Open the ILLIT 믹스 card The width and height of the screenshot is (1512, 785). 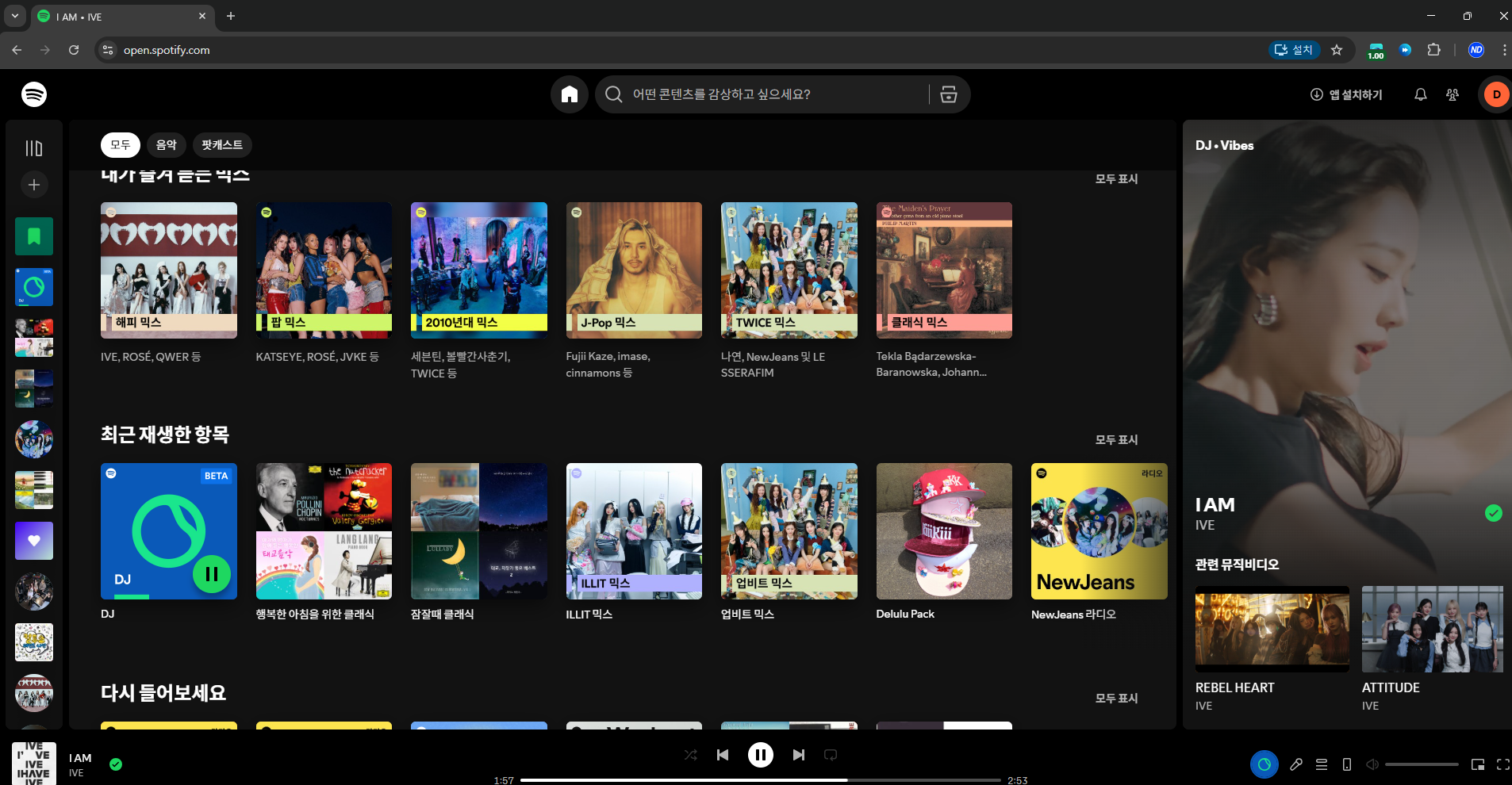pos(634,531)
